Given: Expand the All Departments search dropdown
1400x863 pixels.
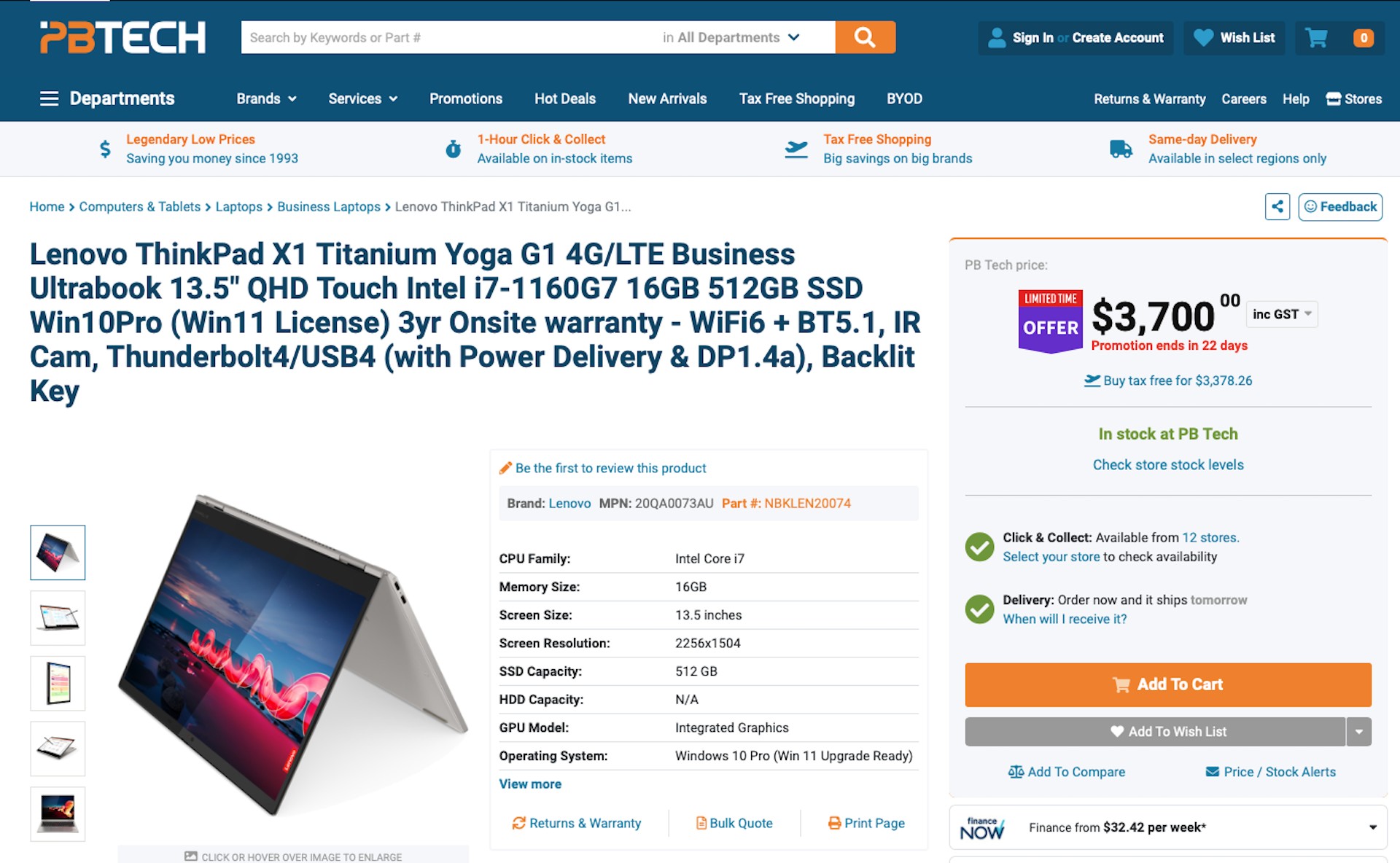Looking at the screenshot, I should (x=731, y=37).
